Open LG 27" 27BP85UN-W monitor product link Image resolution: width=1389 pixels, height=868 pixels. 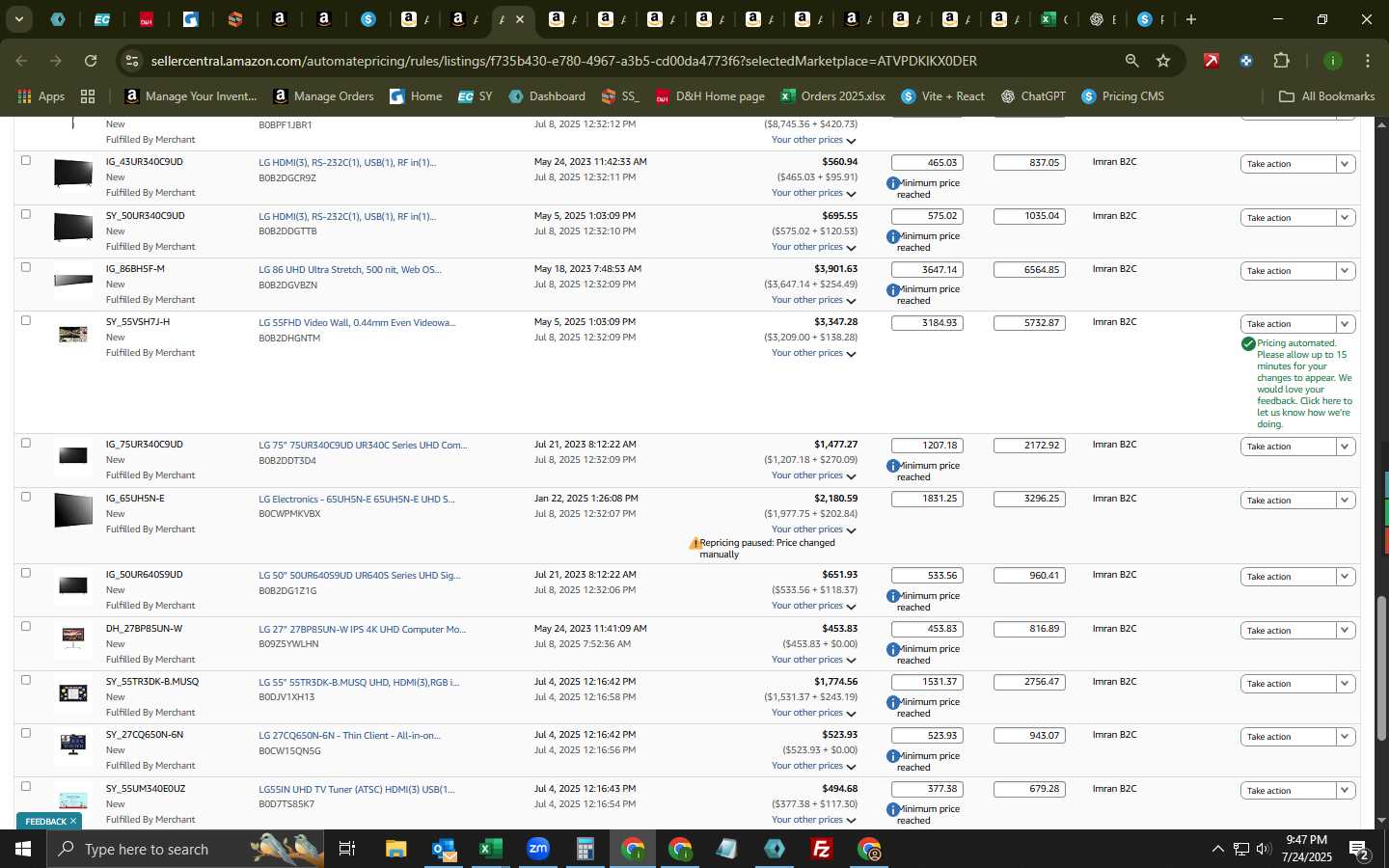click(362, 629)
